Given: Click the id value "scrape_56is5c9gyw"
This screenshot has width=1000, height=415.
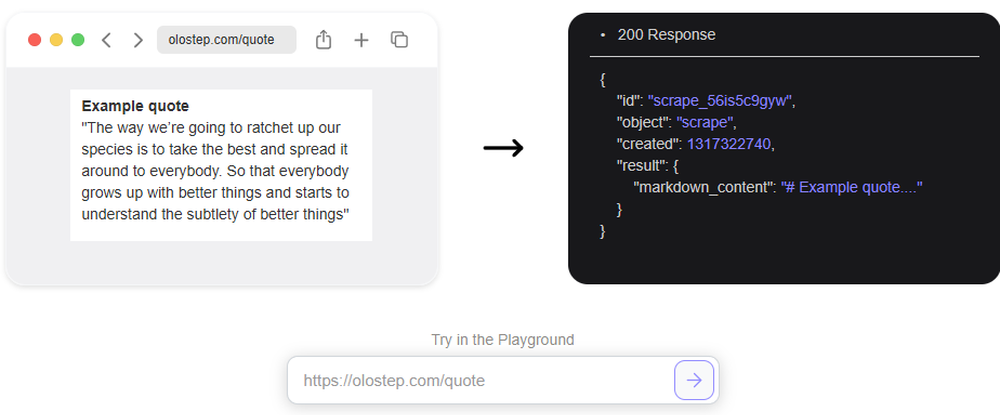Looking at the screenshot, I should (x=720, y=101).
